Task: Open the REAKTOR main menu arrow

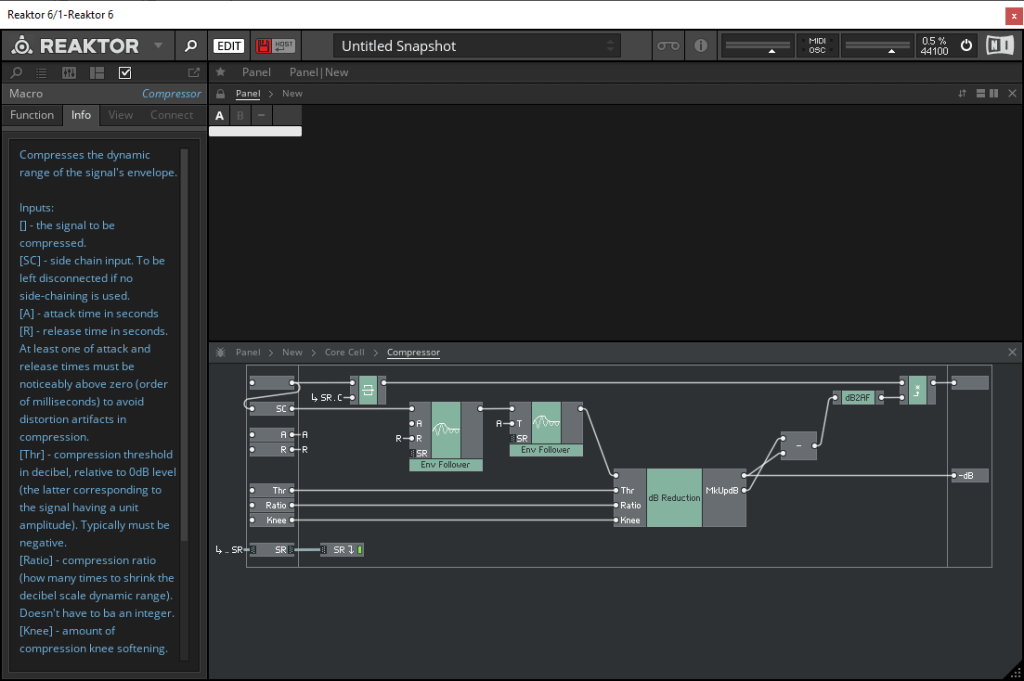Action: (x=158, y=46)
